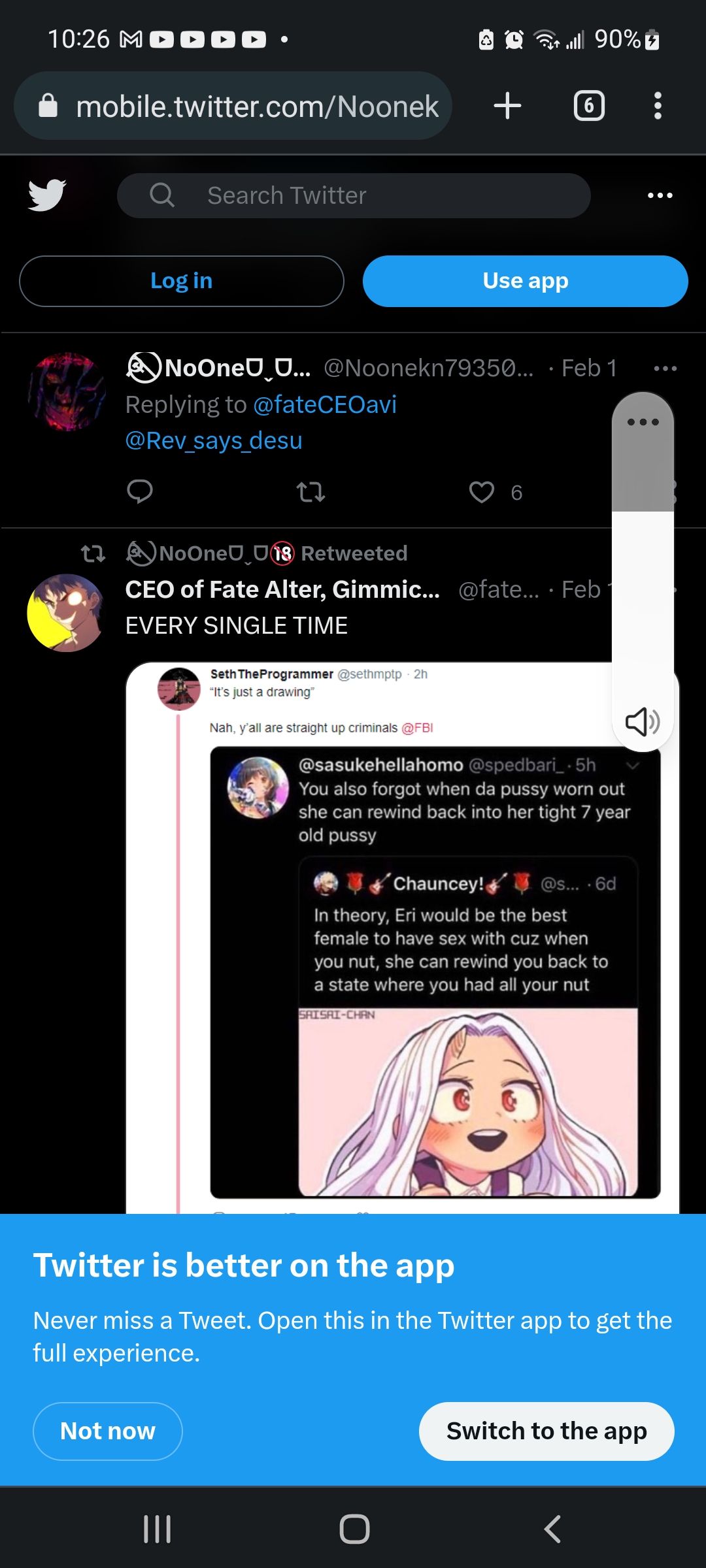
Task: Tap the reply speech bubble icon
Action: (140, 491)
